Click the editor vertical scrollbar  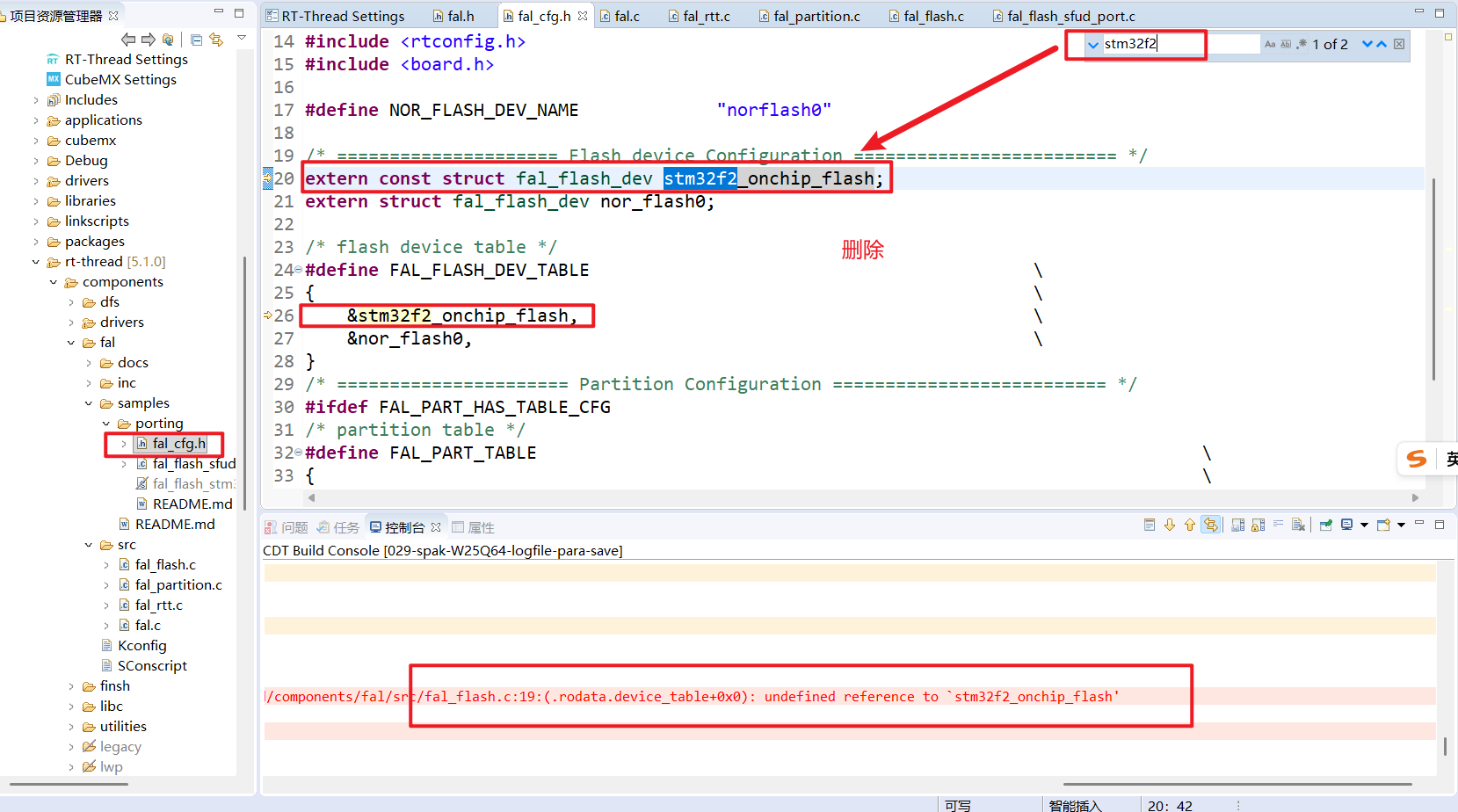pyautogui.click(x=1433, y=279)
